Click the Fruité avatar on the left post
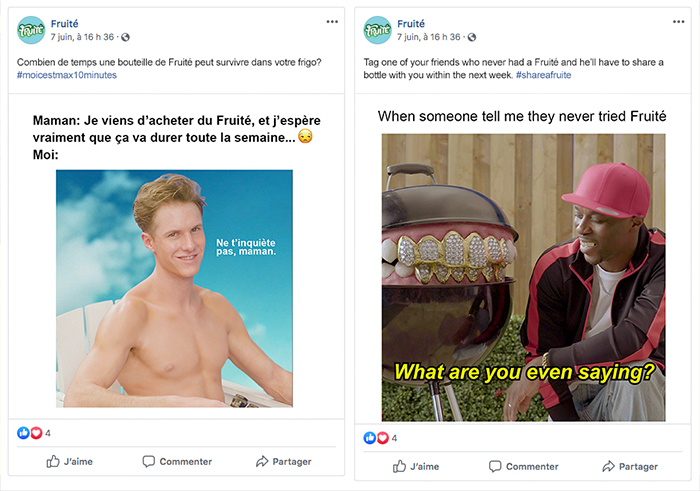Screen dimensions: 700x491 pyautogui.click(x=31, y=30)
